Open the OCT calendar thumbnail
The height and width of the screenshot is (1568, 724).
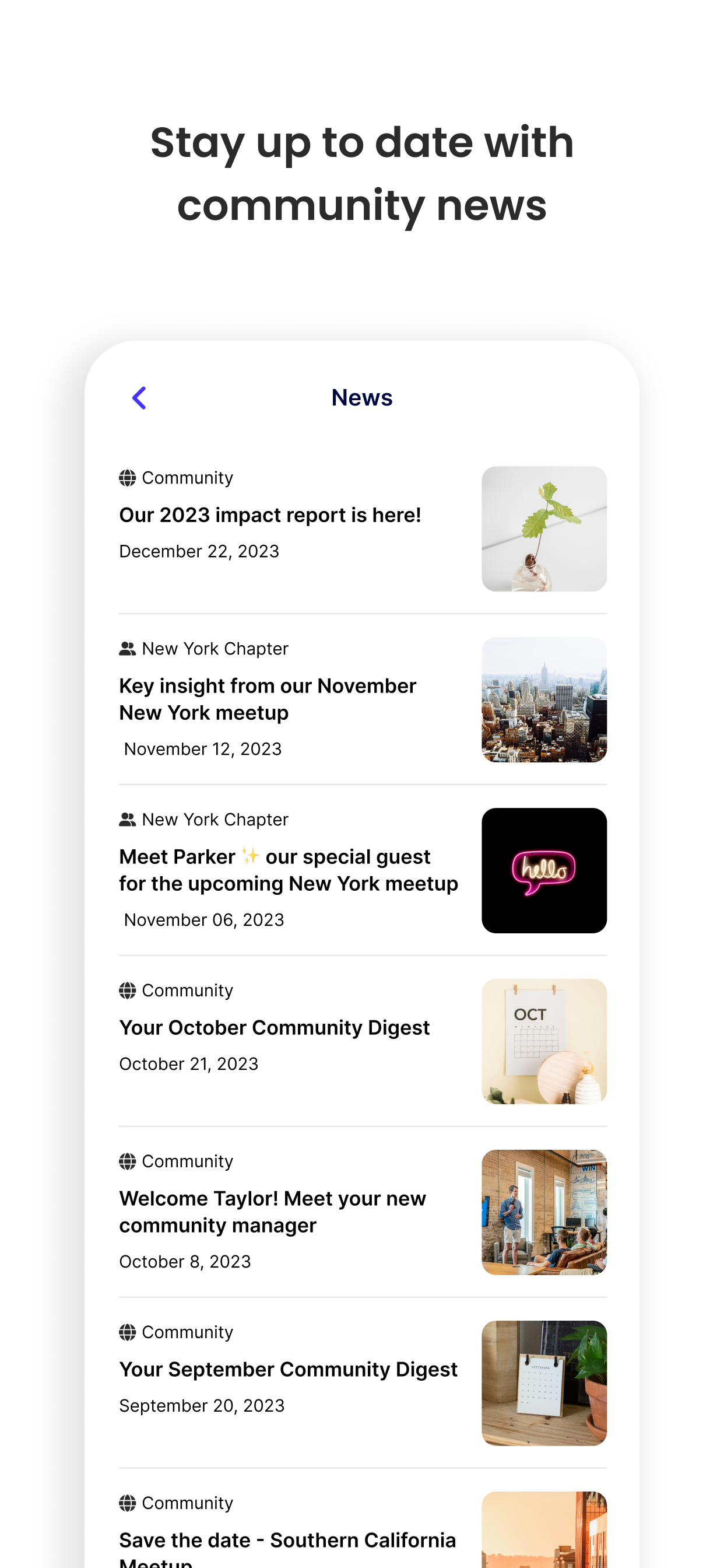pos(544,1041)
